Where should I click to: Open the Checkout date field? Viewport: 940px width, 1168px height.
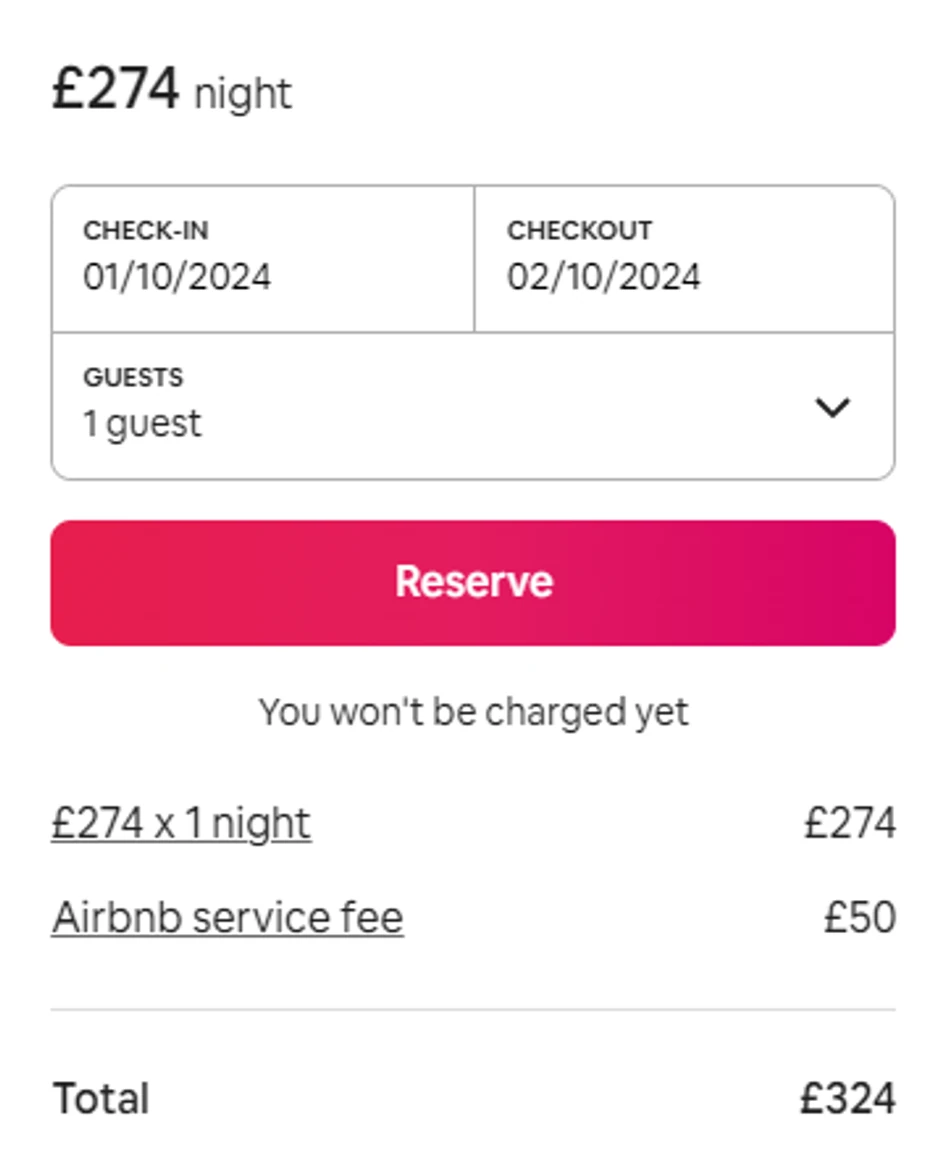pos(684,258)
